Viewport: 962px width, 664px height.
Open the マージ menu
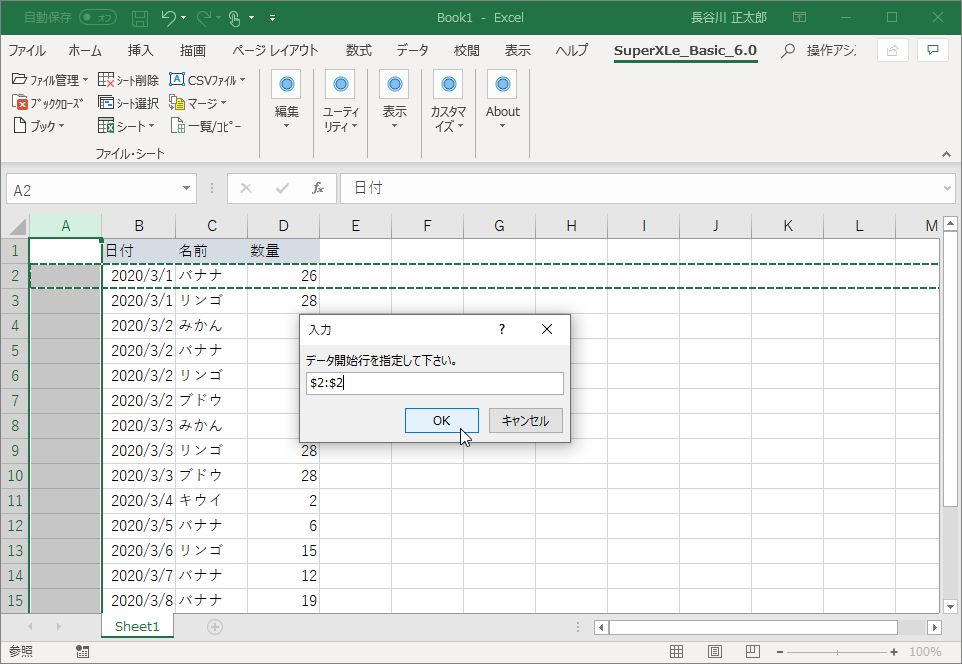point(198,103)
